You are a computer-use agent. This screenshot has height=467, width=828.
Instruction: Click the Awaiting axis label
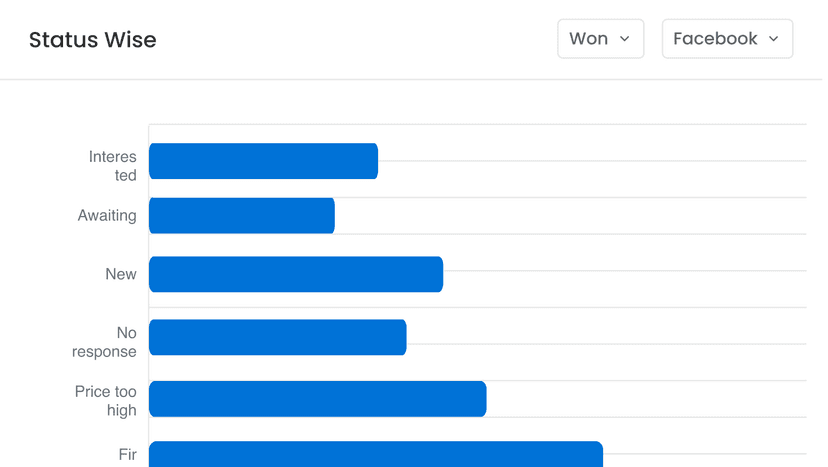(x=107, y=216)
